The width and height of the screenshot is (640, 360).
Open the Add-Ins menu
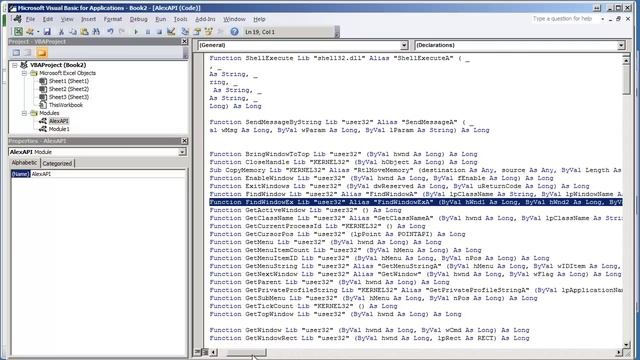[205, 19]
